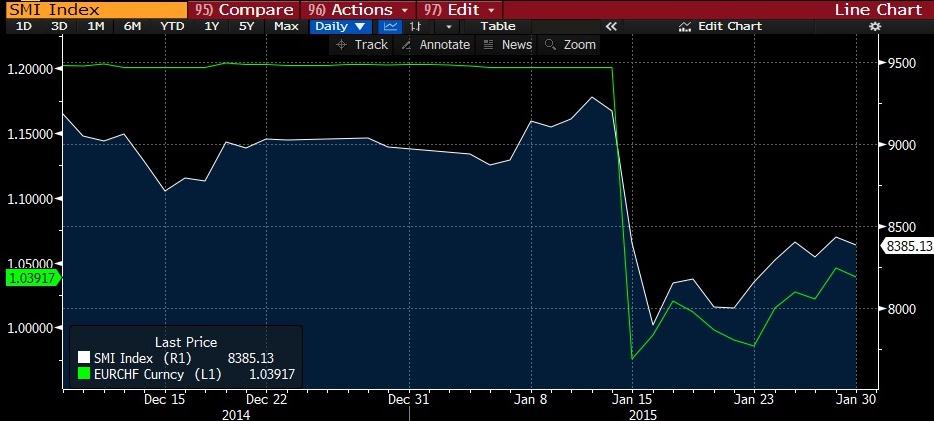The height and width of the screenshot is (421, 934).
Task: Open the Actions dropdown menu
Action: (357, 9)
